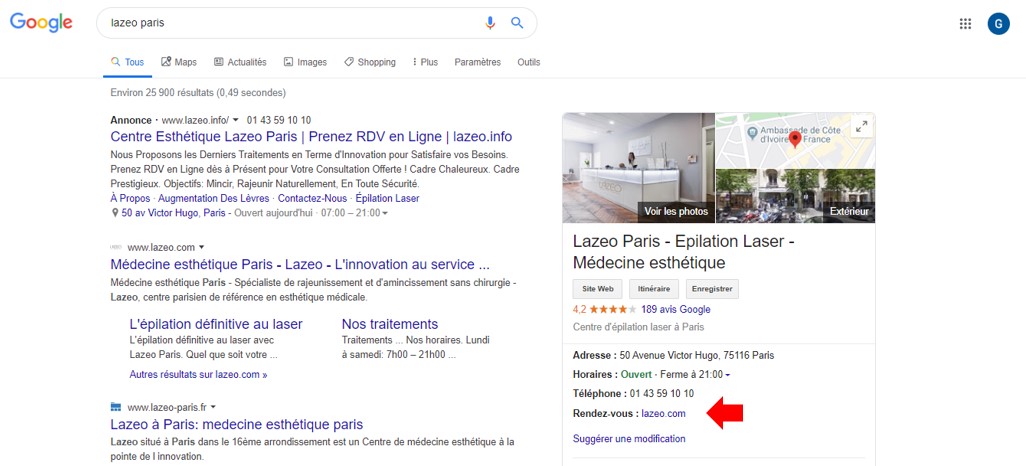Open the Extérieur street photo

(x=795, y=196)
